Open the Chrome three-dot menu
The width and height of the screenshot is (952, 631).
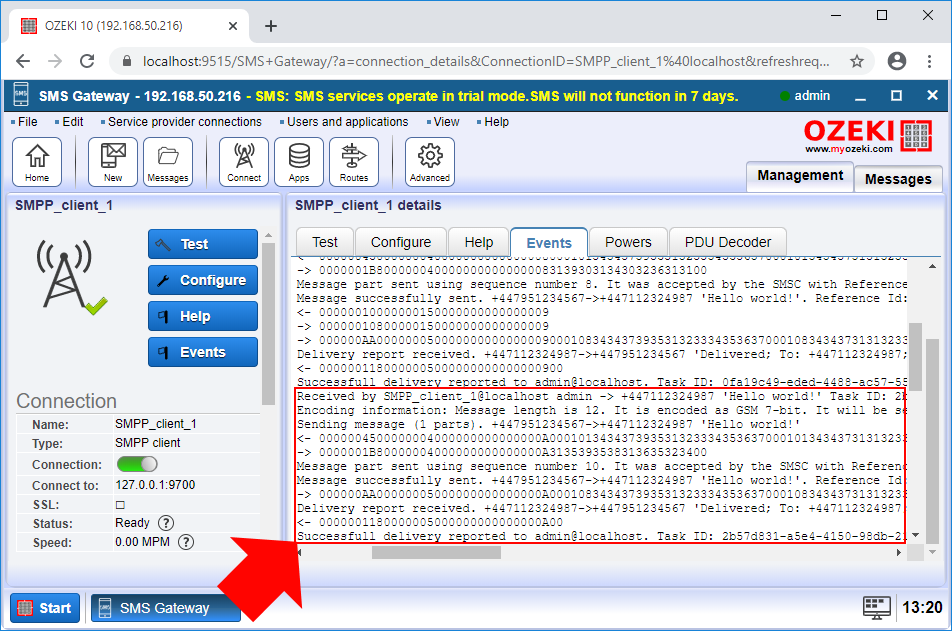pos(930,61)
